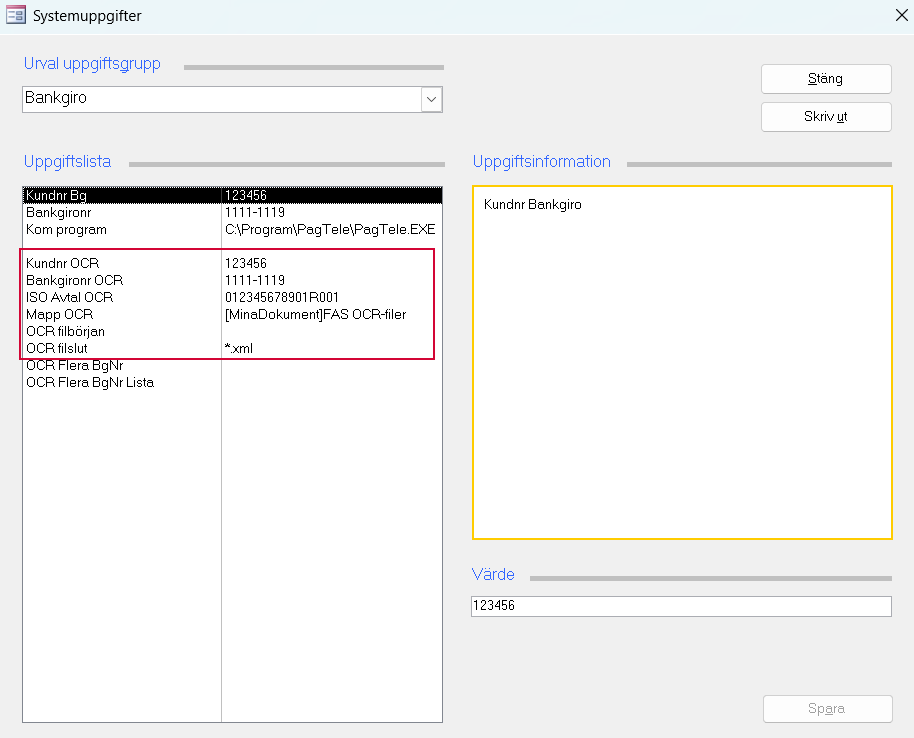Click the Stäng button

pos(826,79)
